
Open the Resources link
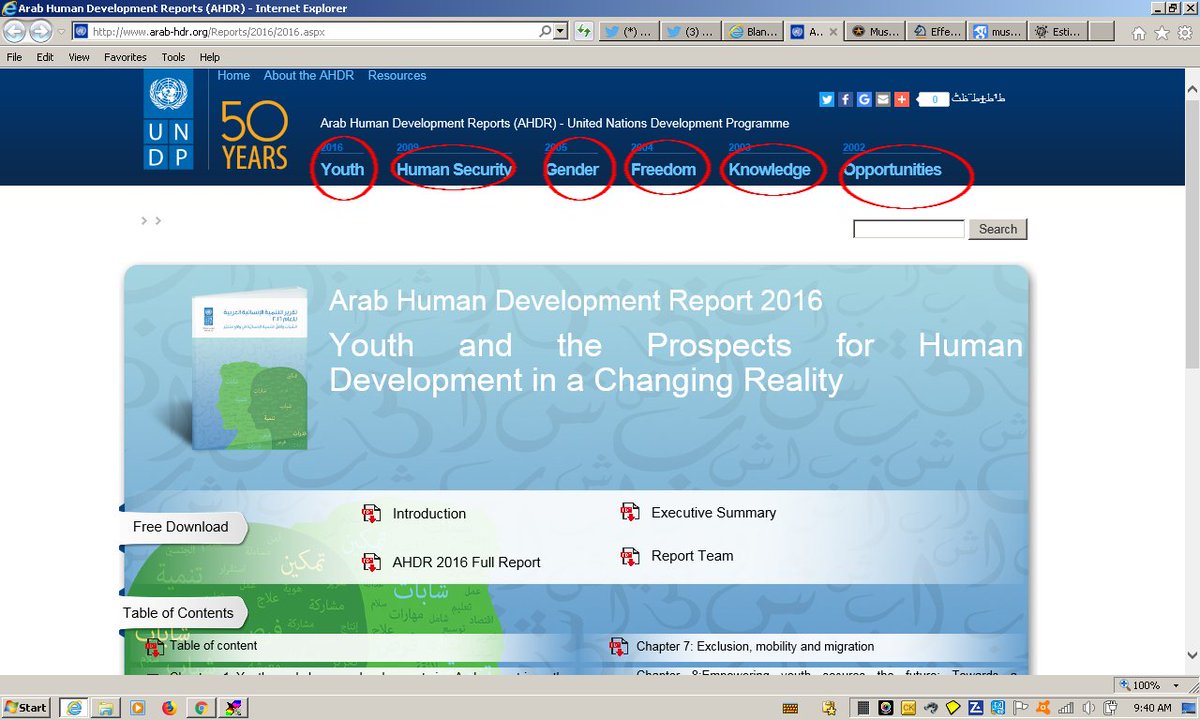[x=397, y=76]
